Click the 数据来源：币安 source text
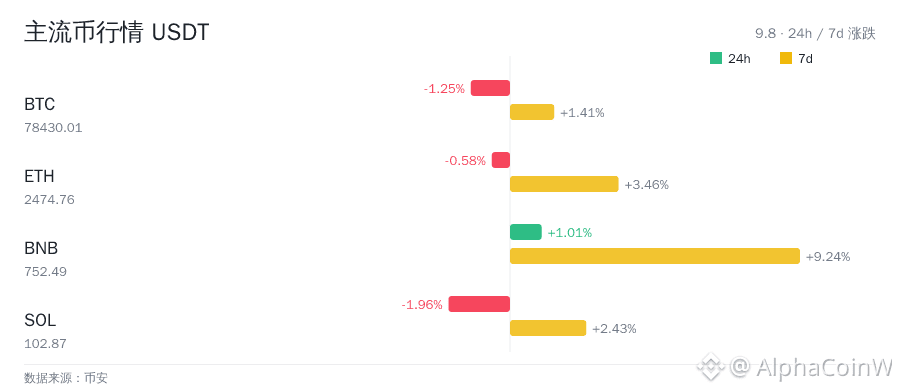The width and height of the screenshot is (900, 392). tap(65, 378)
